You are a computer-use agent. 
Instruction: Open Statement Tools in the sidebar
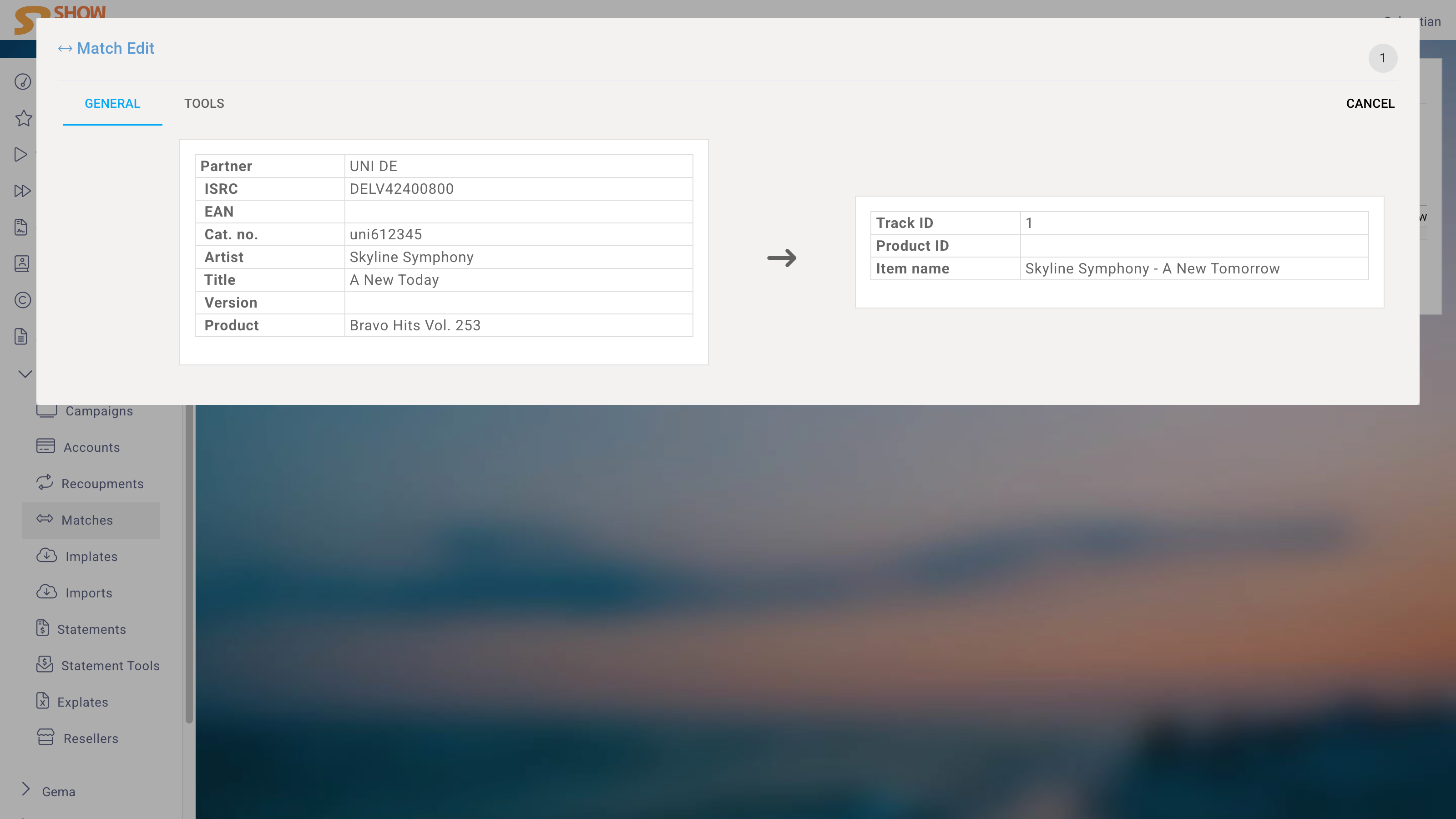click(x=110, y=666)
